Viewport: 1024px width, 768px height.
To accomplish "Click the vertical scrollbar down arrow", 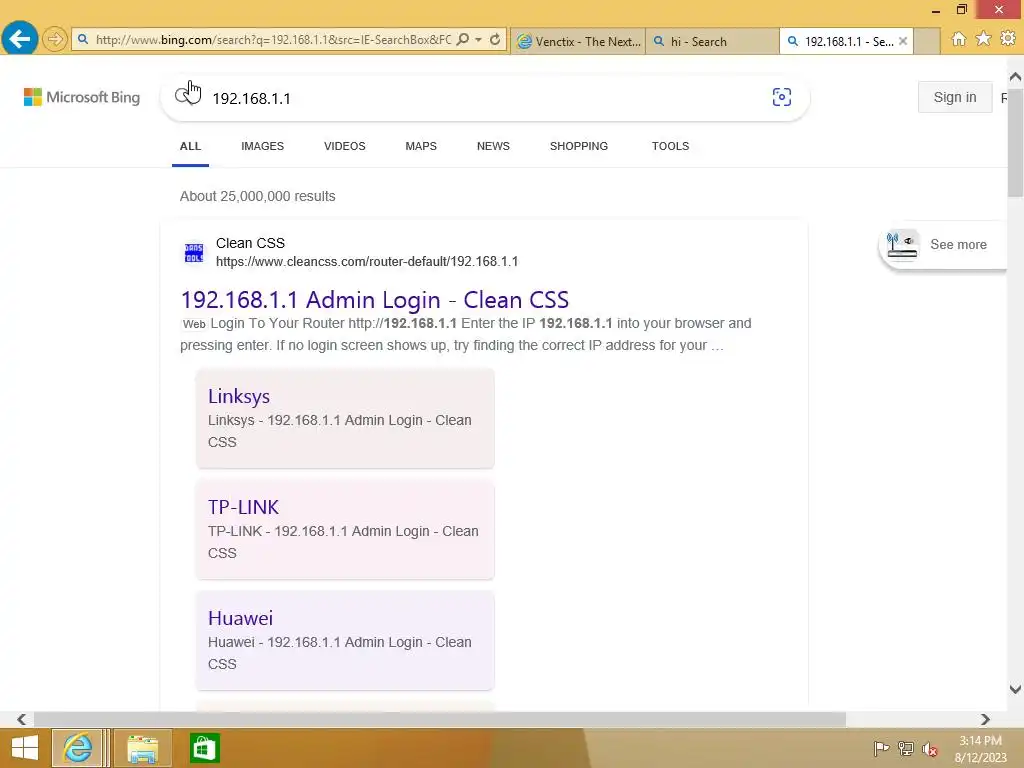I will pyautogui.click(x=1015, y=689).
